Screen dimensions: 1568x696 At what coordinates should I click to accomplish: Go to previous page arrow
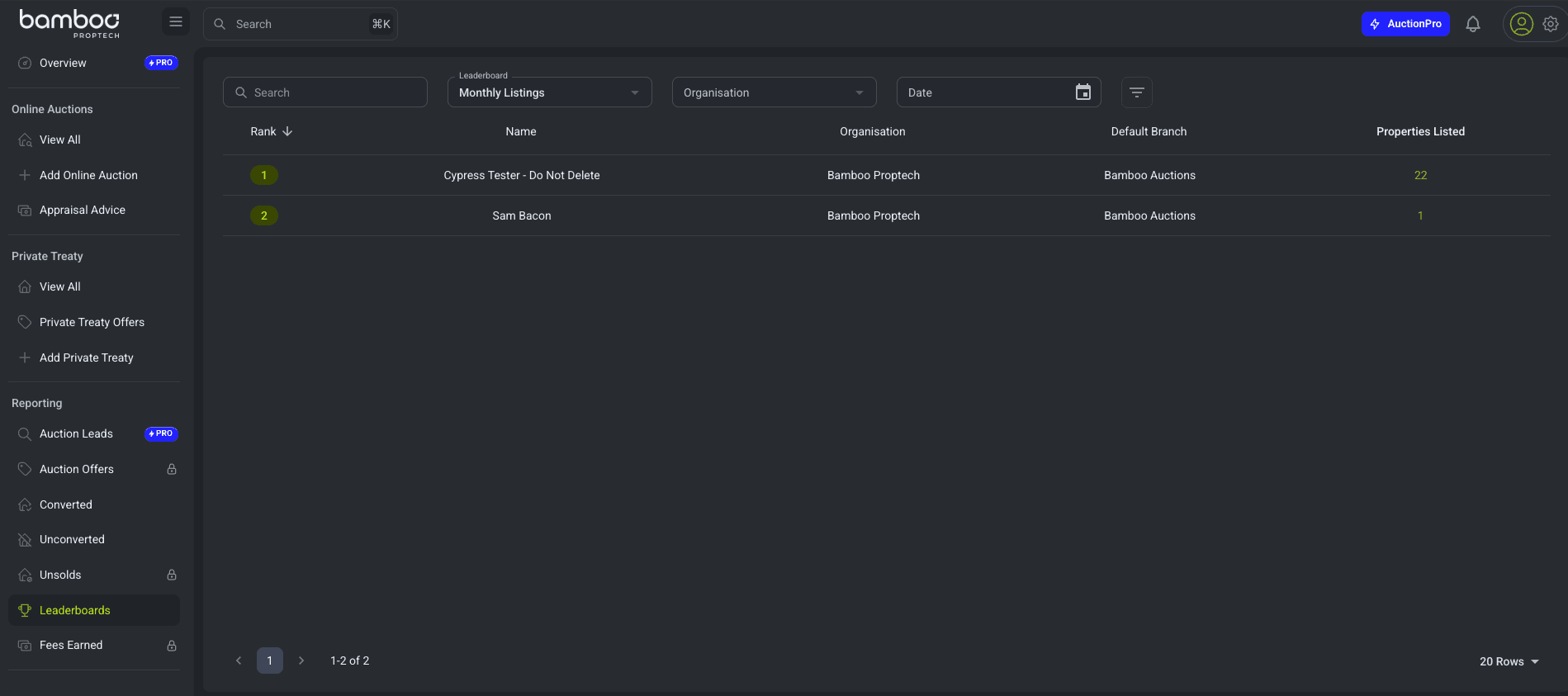pos(239,660)
